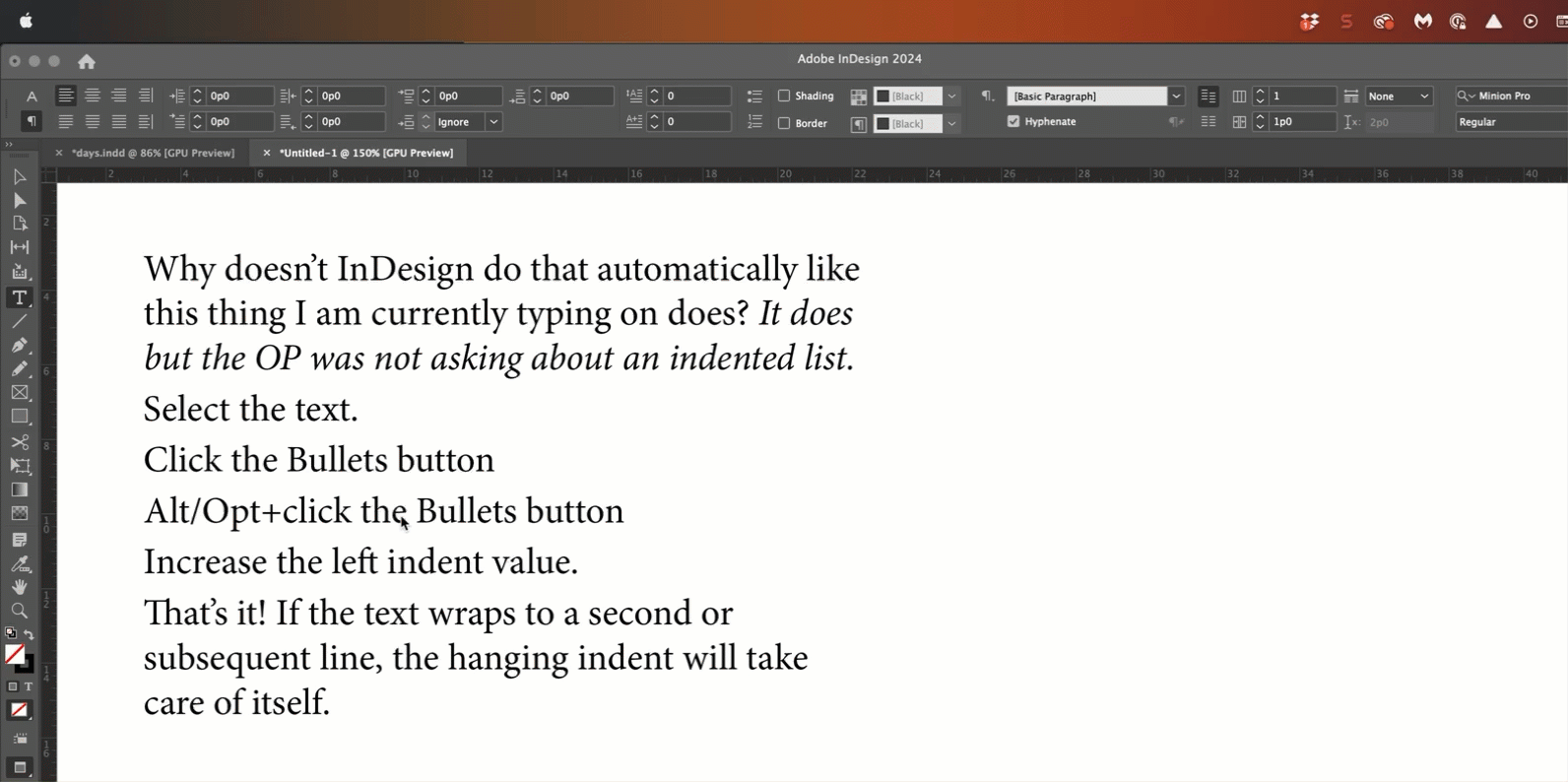Toggle Do Not Align to Baseline Grid

(1209, 97)
